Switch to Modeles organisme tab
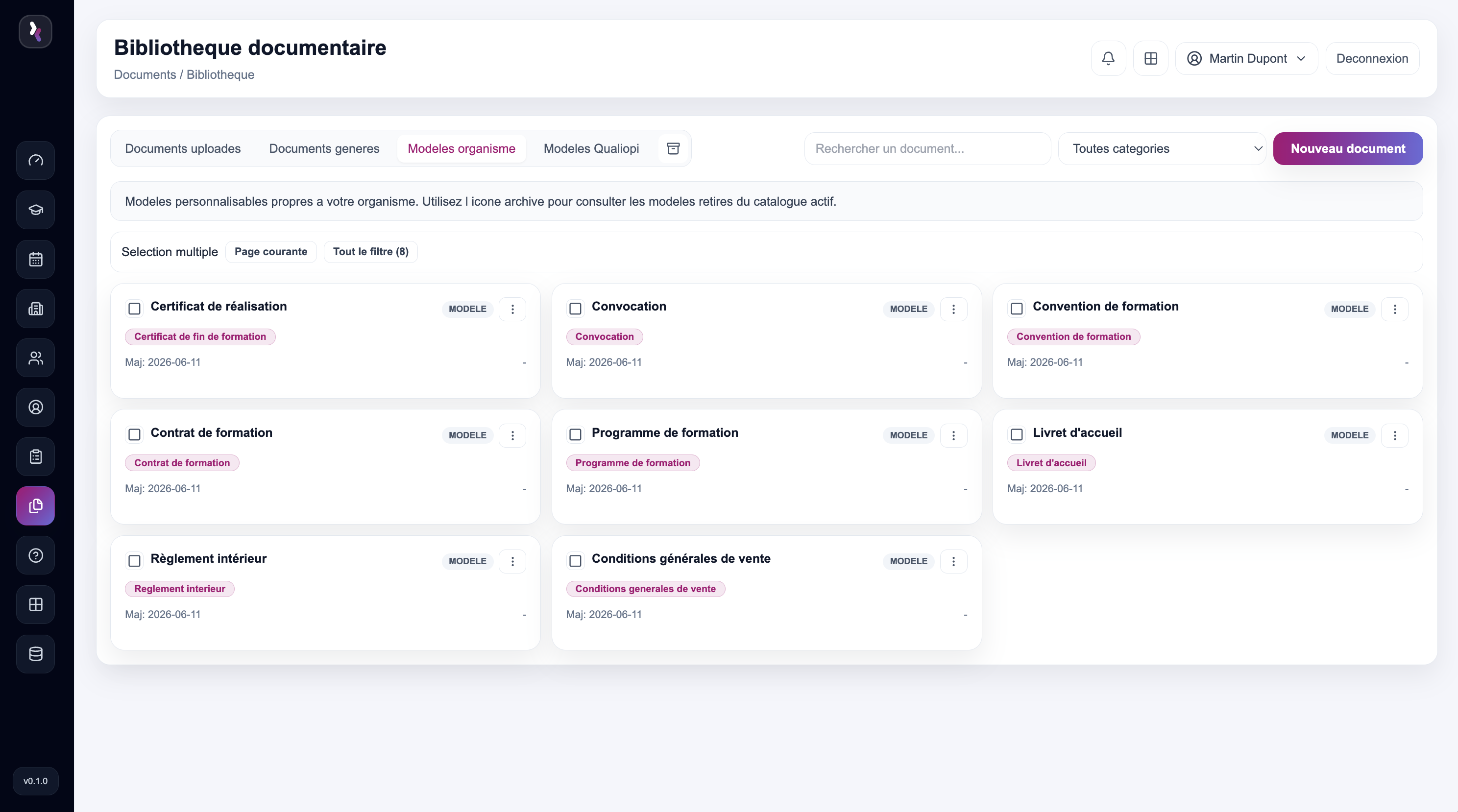This screenshot has height=812, width=1458. [462, 148]
